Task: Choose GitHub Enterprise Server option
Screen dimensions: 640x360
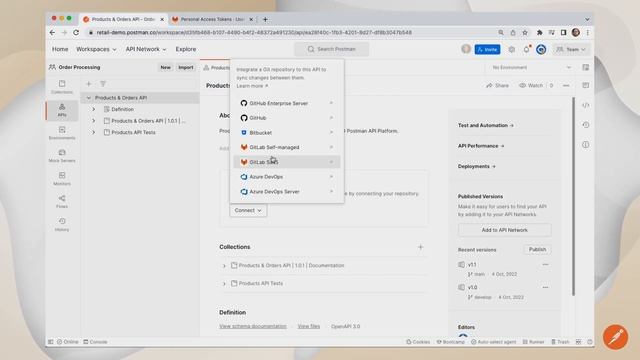Action: click(287, 103)
